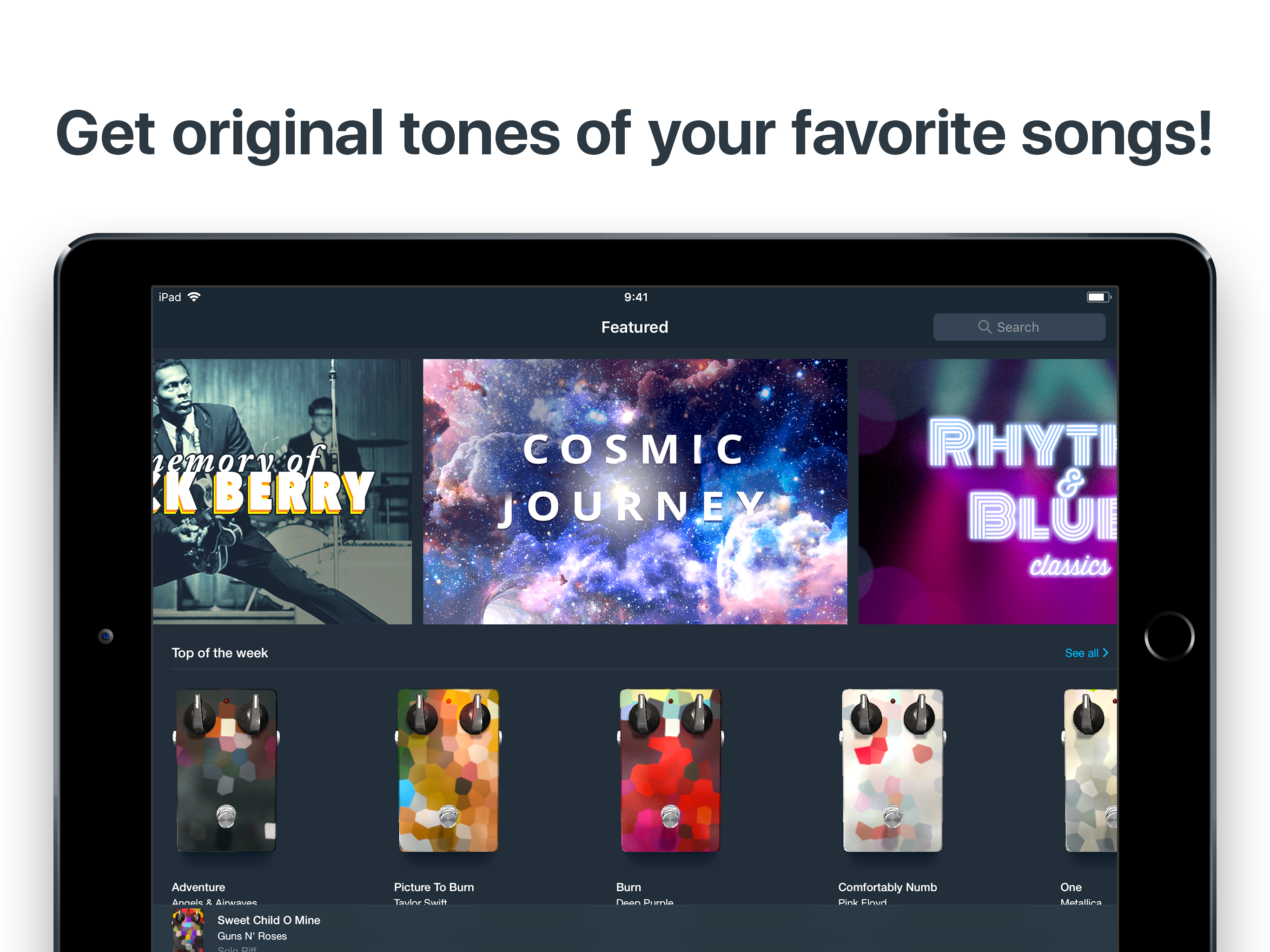Open the Adventure guitar pedal preset
1270x952 pixels.
226,771
